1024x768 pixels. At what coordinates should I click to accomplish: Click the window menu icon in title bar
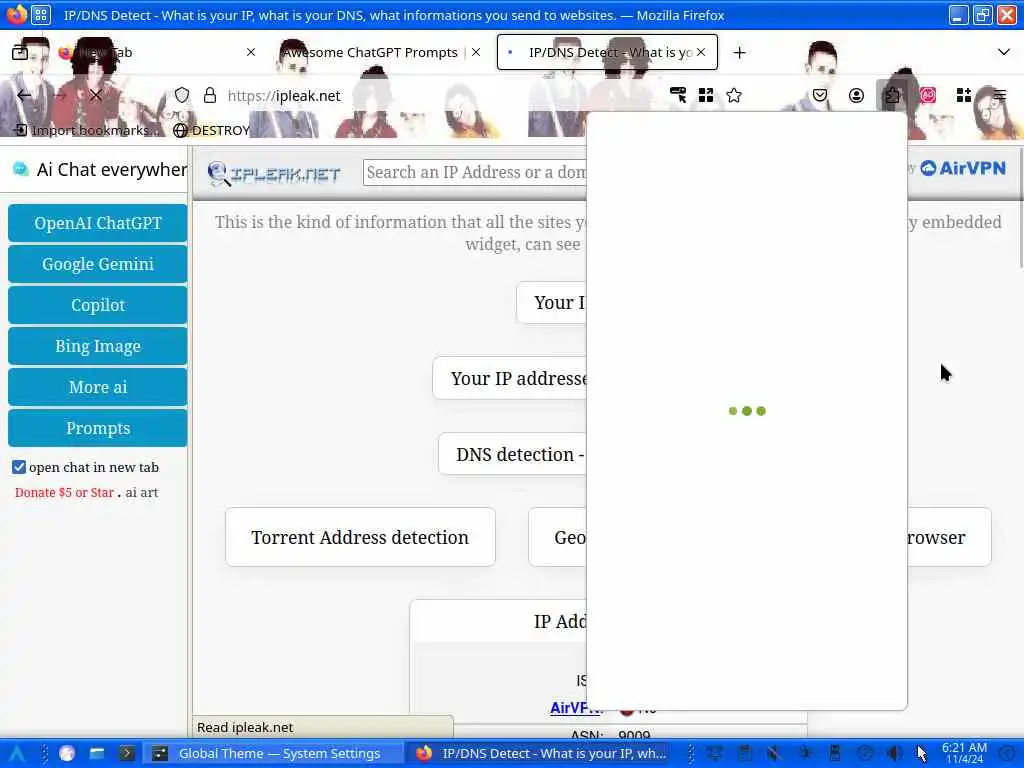[40, 14]
